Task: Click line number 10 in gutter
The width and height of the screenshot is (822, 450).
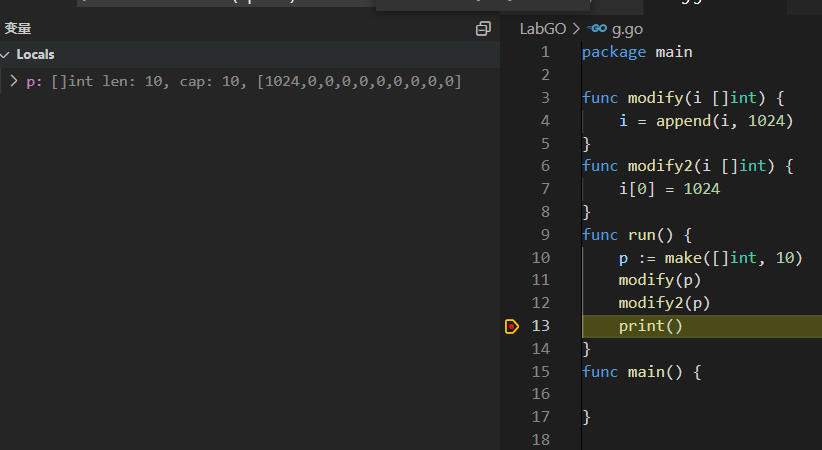Action: click(540, 258)
